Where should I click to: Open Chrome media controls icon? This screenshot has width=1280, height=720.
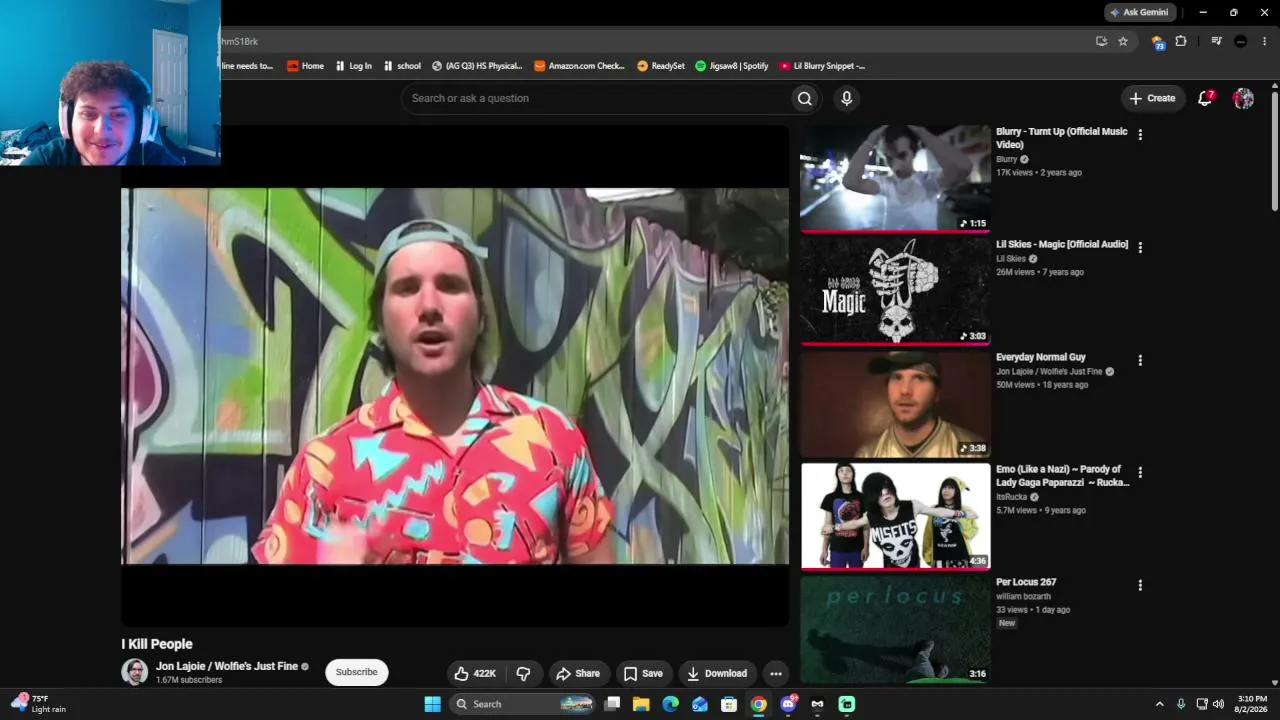[1216, 41]
